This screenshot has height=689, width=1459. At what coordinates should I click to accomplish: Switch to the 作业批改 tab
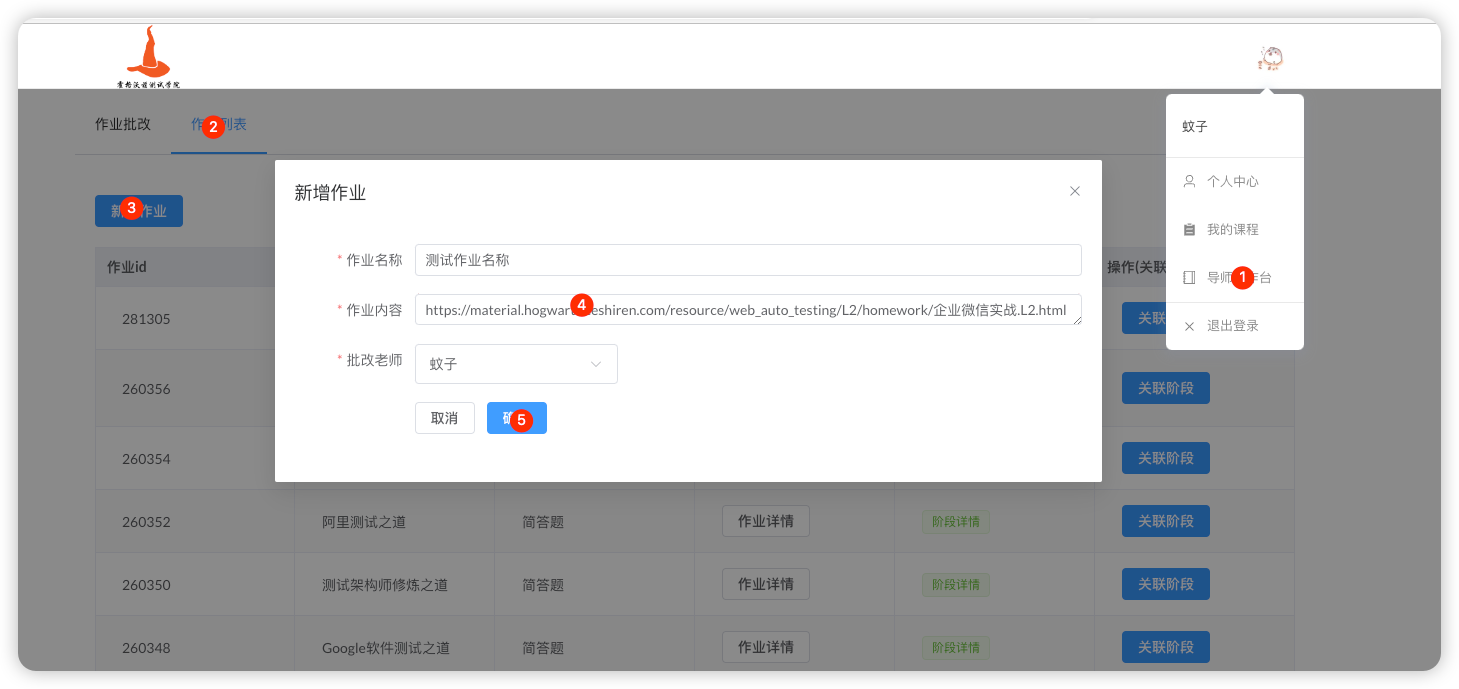122,125
